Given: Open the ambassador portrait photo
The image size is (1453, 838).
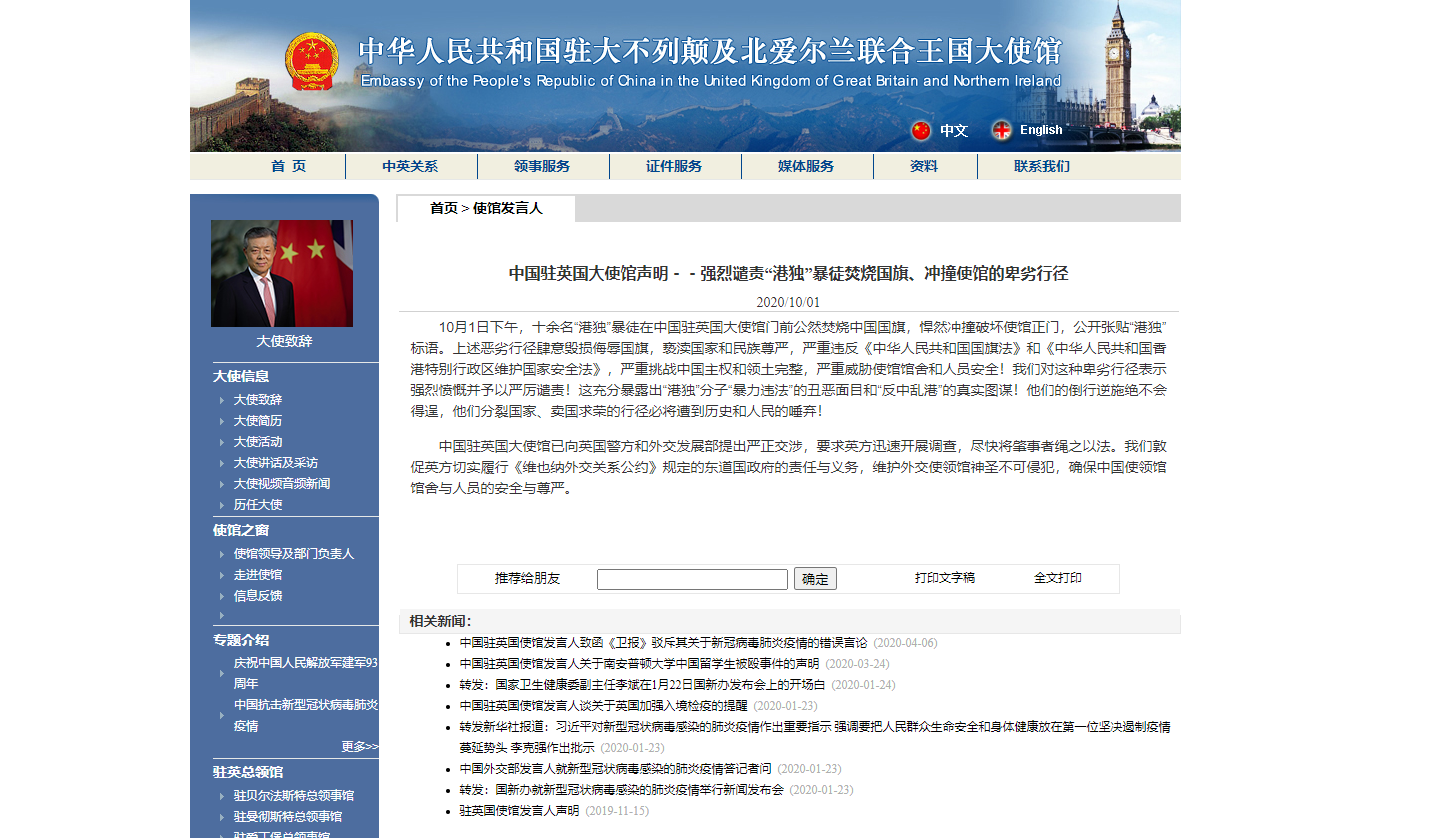Looking at the screenshot, I should [x=282, y=273].
